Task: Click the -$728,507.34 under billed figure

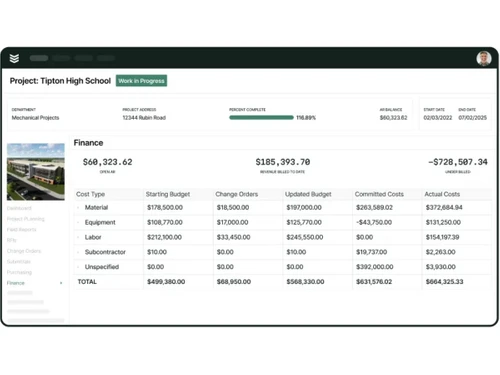Action: [458, 162]
